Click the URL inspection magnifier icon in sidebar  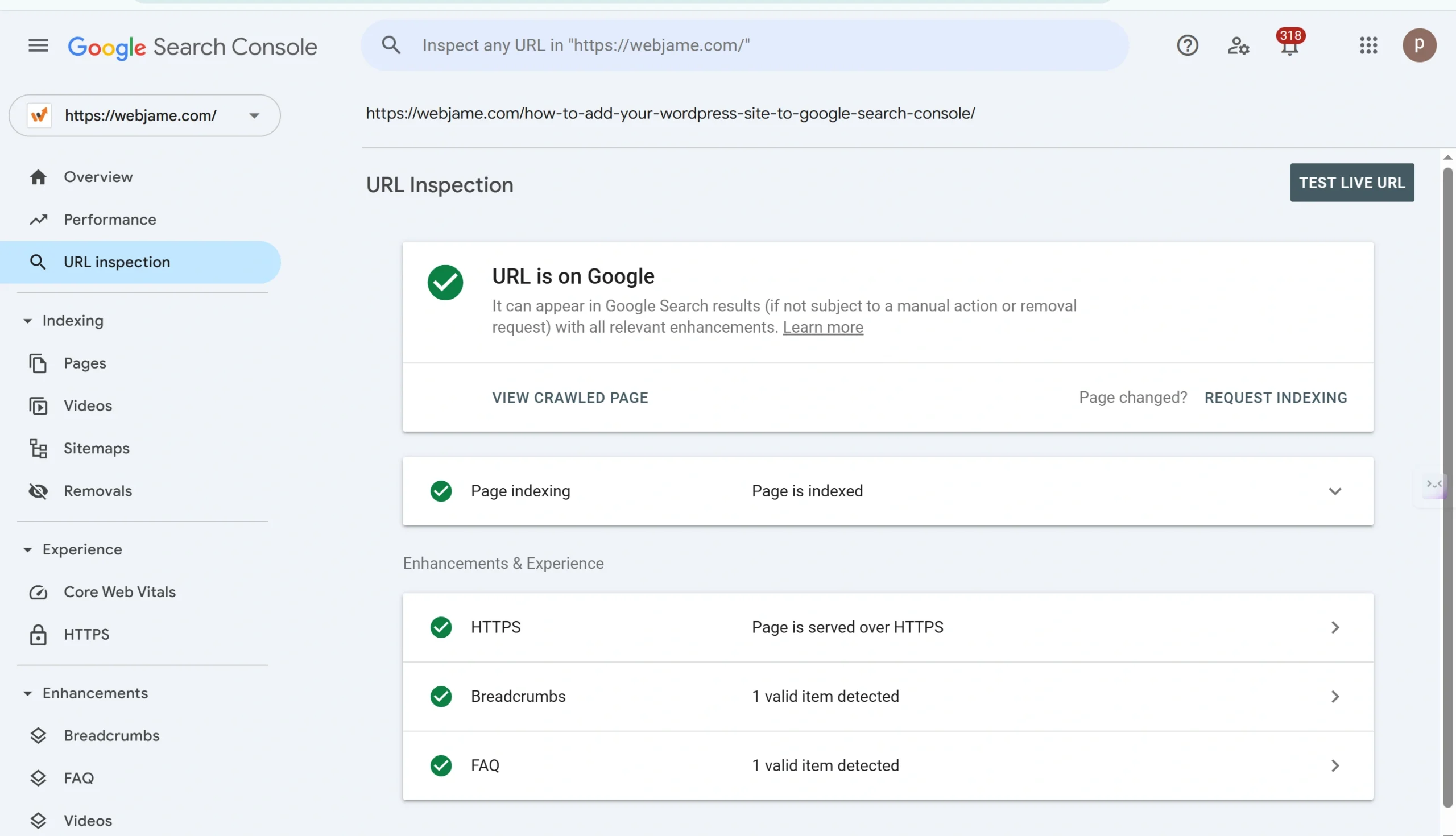[x=38, y=262]
